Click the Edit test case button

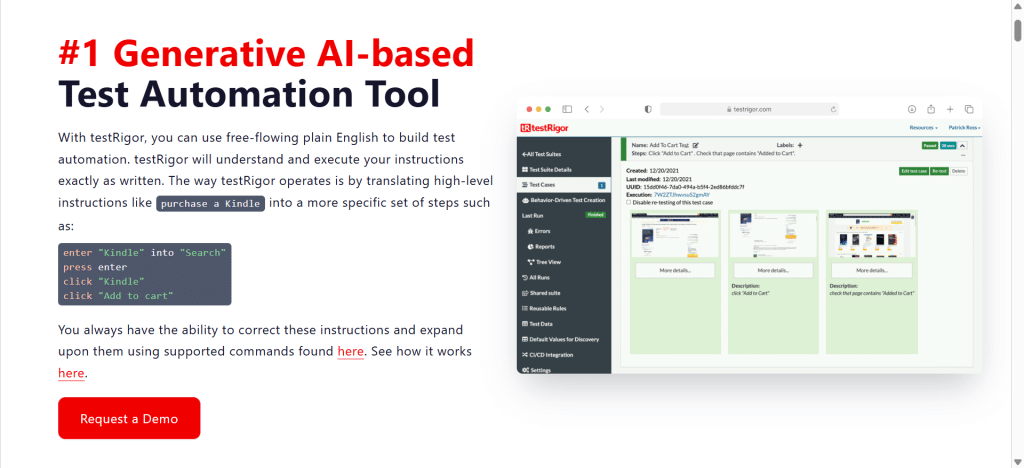913,171
